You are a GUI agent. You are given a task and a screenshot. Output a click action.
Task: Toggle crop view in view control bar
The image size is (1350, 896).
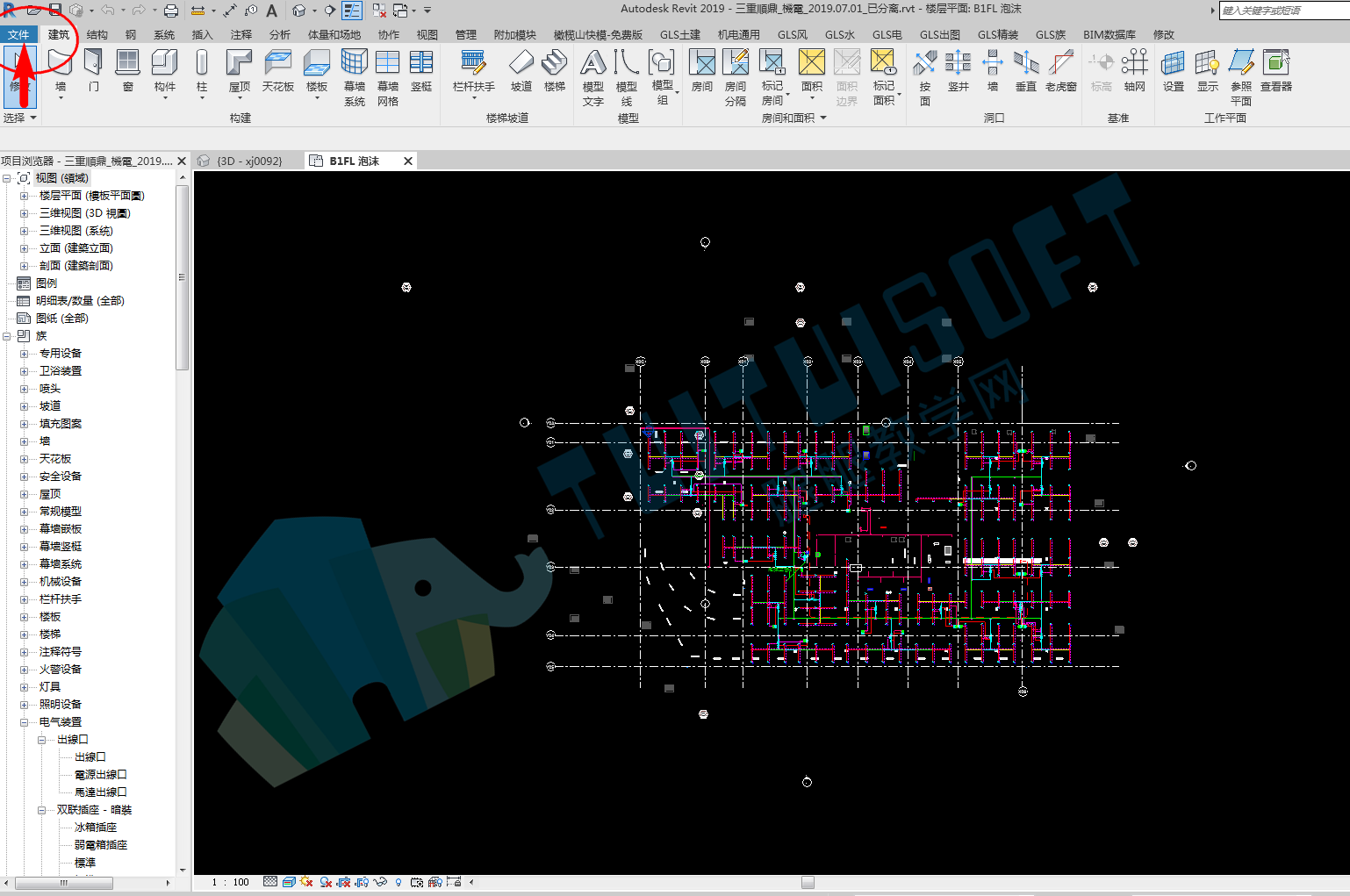coord(343,882)
